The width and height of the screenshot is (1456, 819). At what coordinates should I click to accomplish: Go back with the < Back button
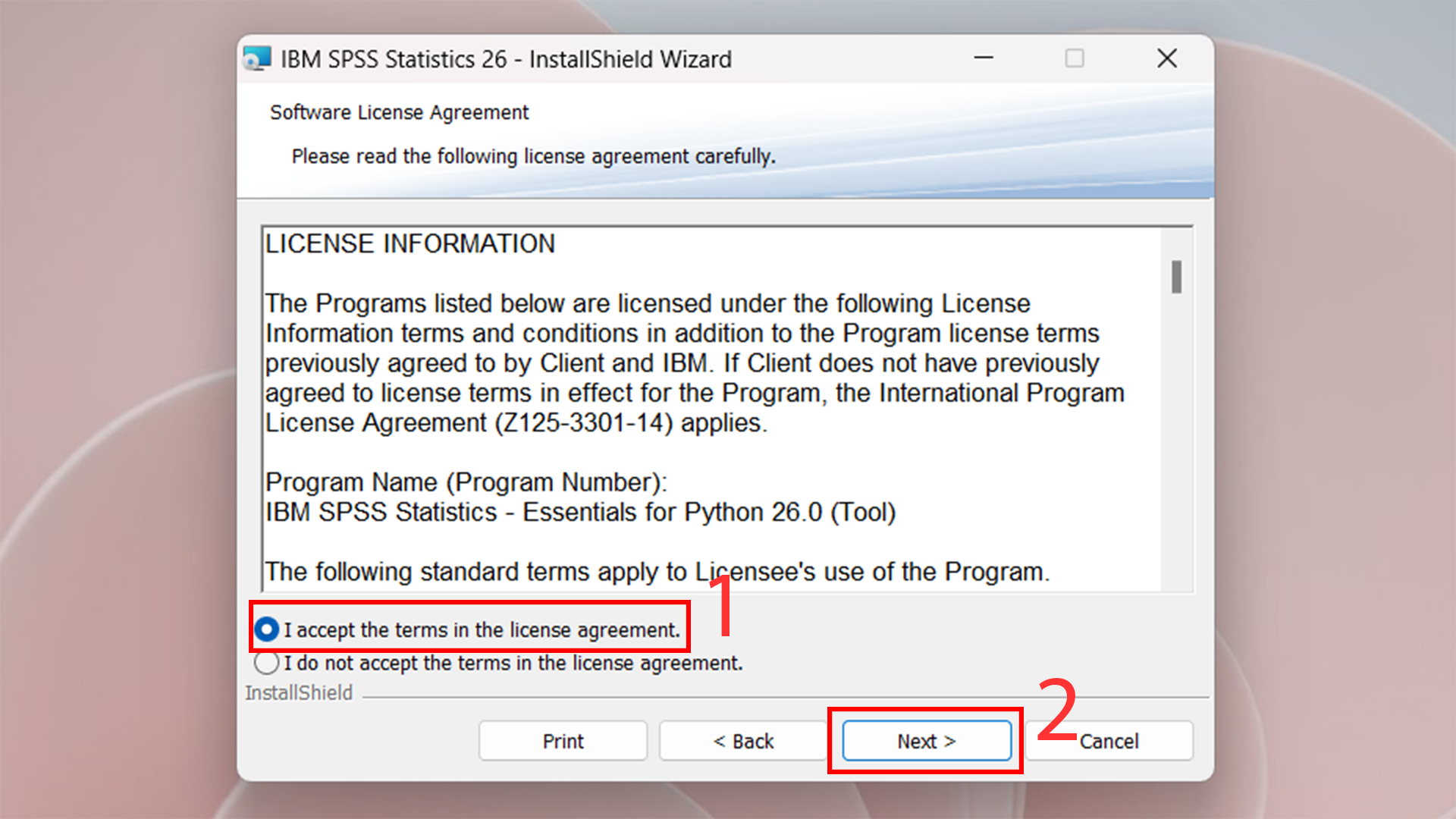(x=743, y=741)
